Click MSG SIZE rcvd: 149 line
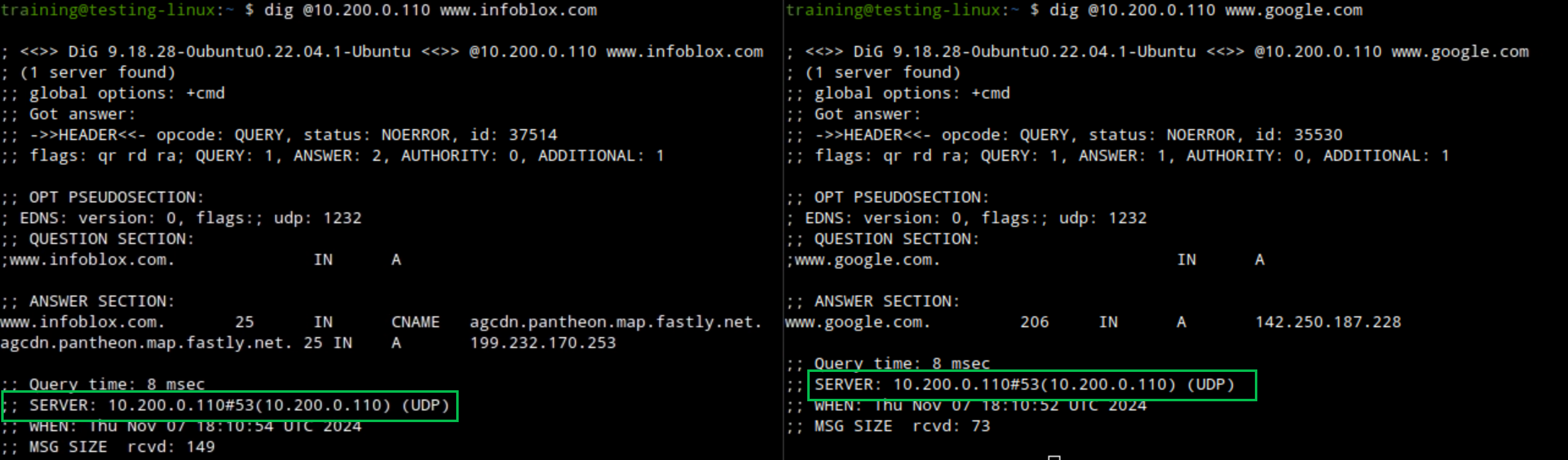The height and width of the screenshot is (460, 1568). tap(121, 447)
